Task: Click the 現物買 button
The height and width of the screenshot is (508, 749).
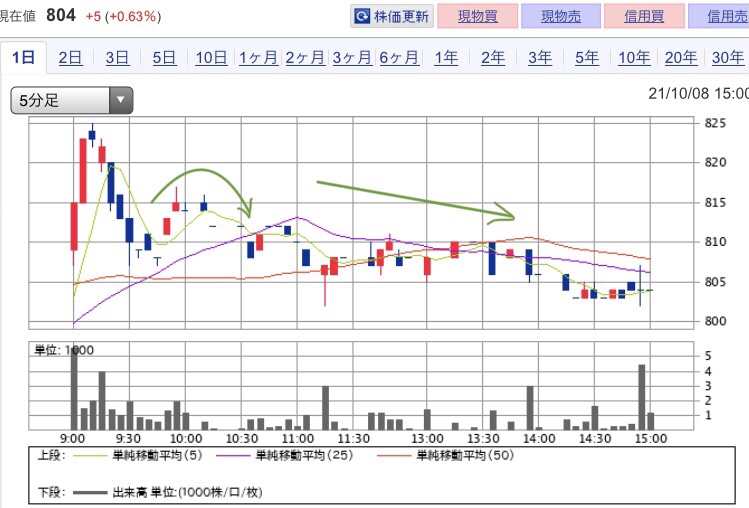Action: click(x=478, y=16)
